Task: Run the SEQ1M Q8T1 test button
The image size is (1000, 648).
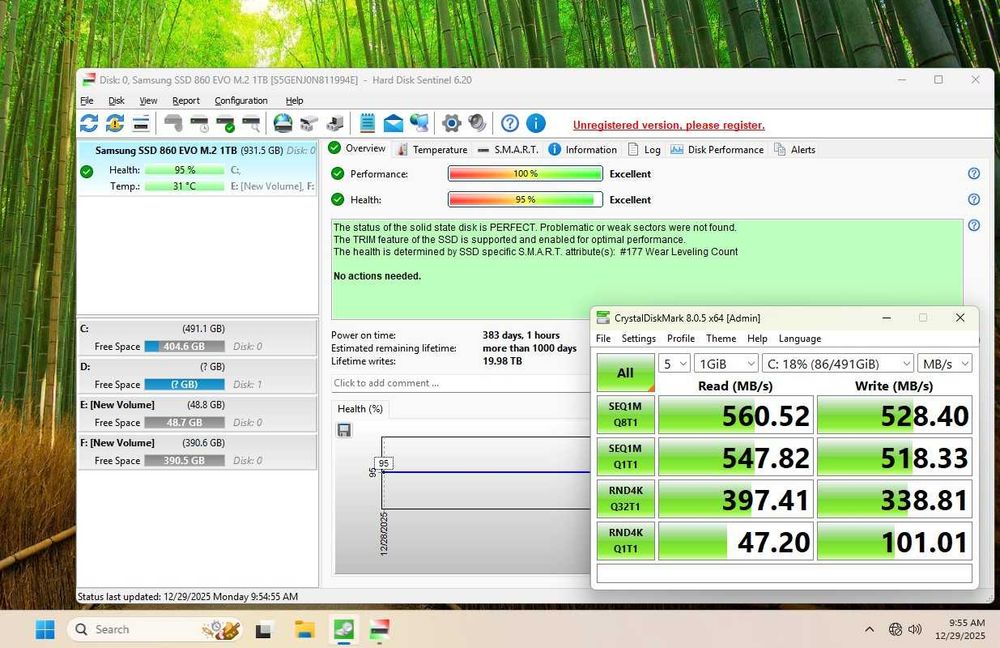Action: [x=626, y=415]
